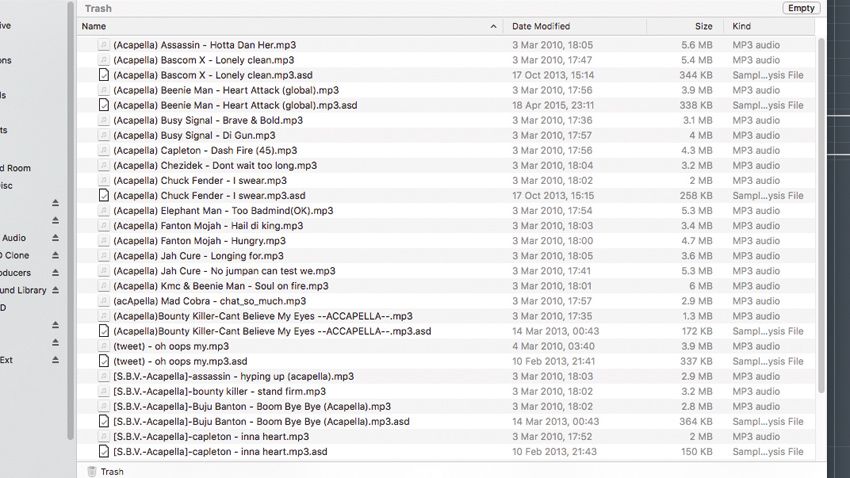
Task: Sort the list by Size column
Action: pyautogui.click(x=704, y=26)
